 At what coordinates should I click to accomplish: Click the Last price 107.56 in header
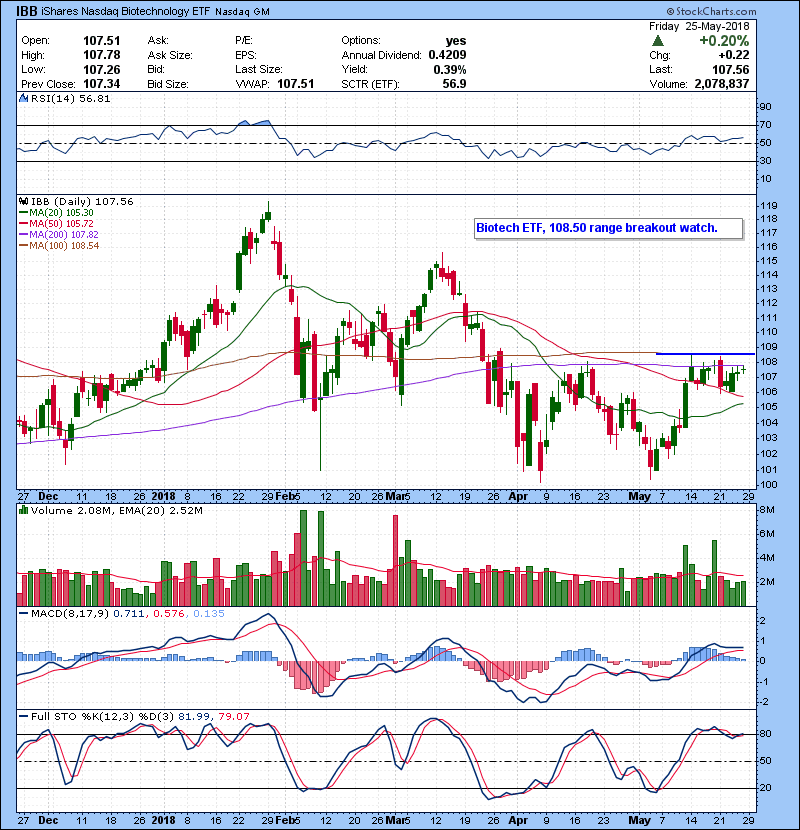coord(731,69)
